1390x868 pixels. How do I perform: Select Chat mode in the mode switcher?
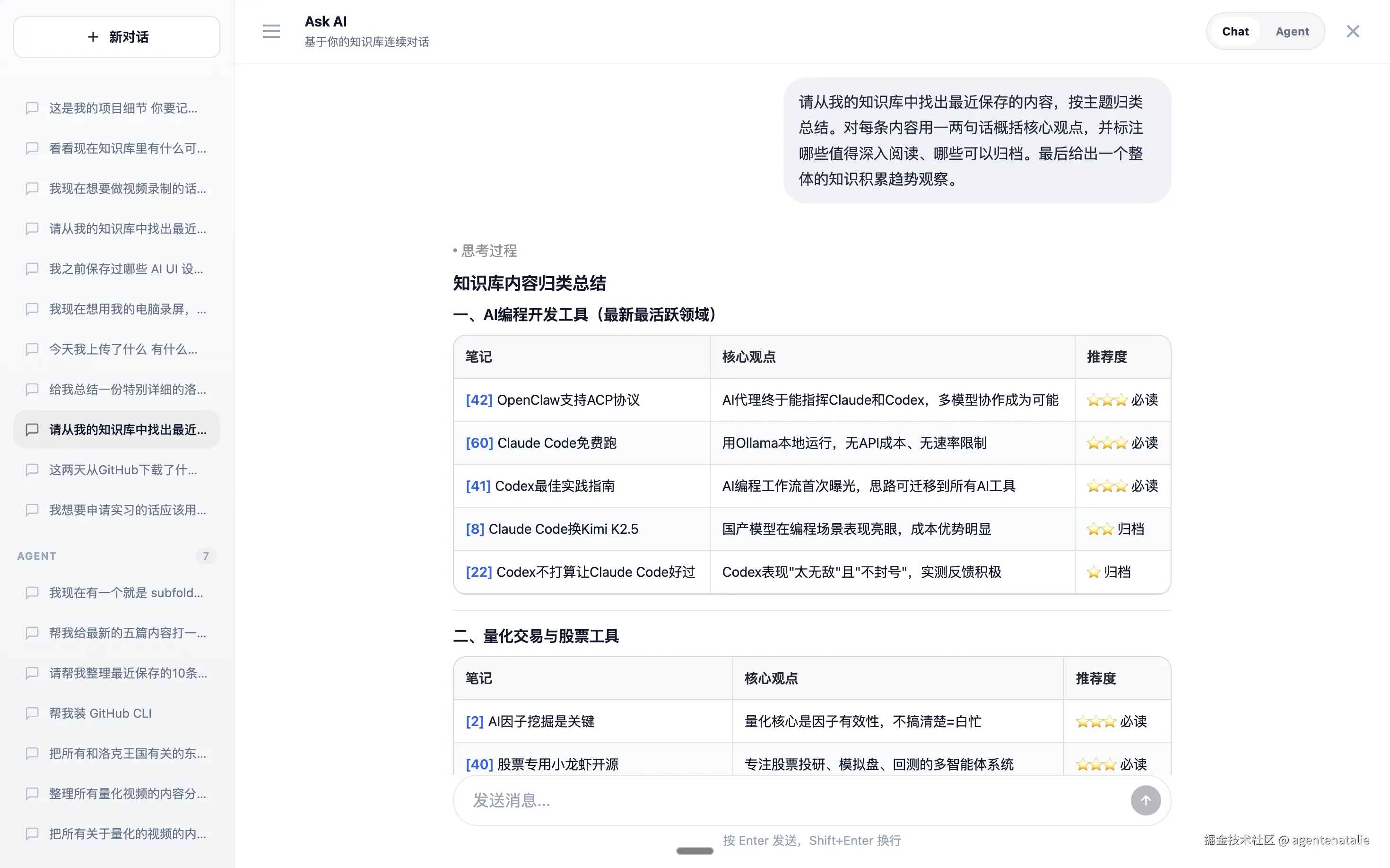pyautogui.click(x=1235, y=31)
